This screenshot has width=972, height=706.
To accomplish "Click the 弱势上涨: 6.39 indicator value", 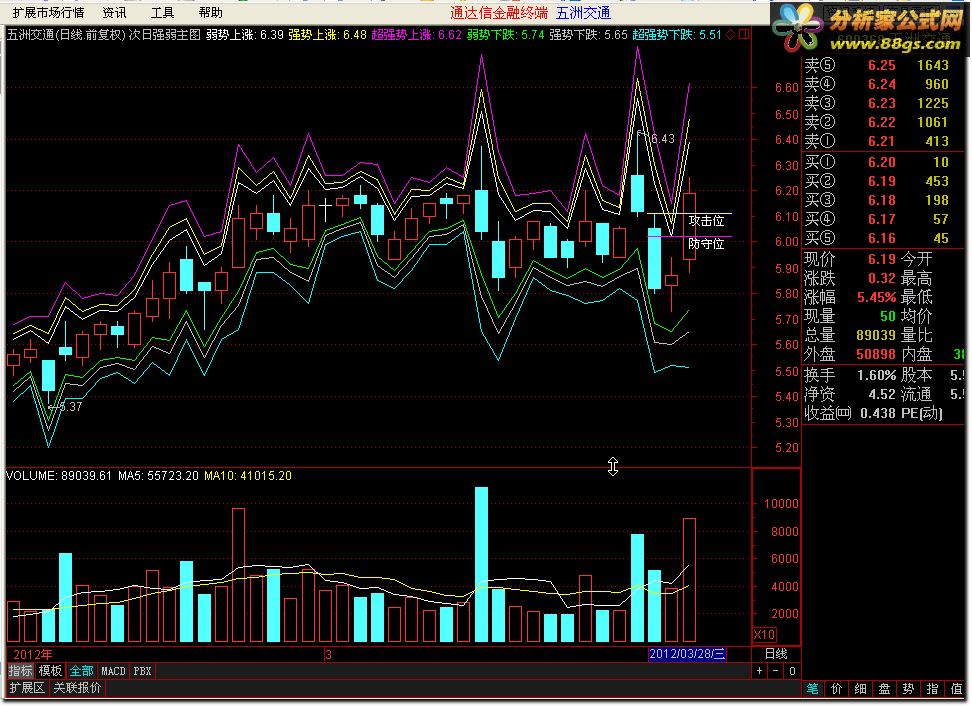I will coord(245,35).
